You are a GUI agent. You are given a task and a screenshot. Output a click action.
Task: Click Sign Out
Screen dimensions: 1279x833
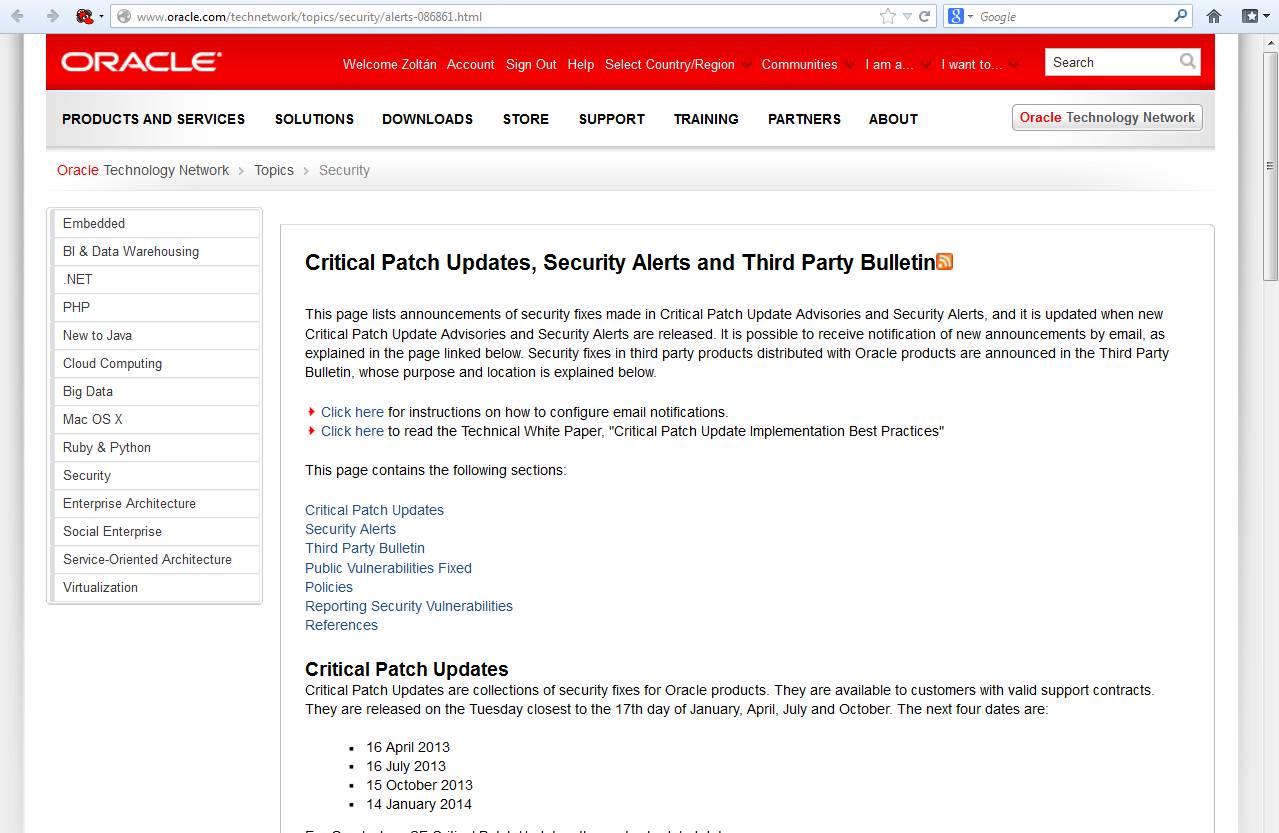531,64
